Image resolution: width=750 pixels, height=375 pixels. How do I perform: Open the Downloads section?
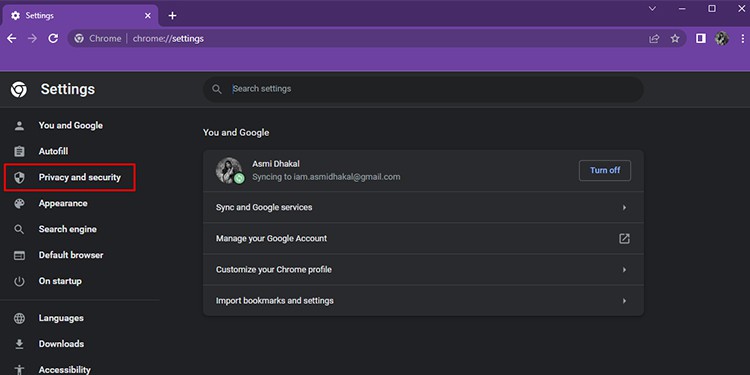point(61,344)
